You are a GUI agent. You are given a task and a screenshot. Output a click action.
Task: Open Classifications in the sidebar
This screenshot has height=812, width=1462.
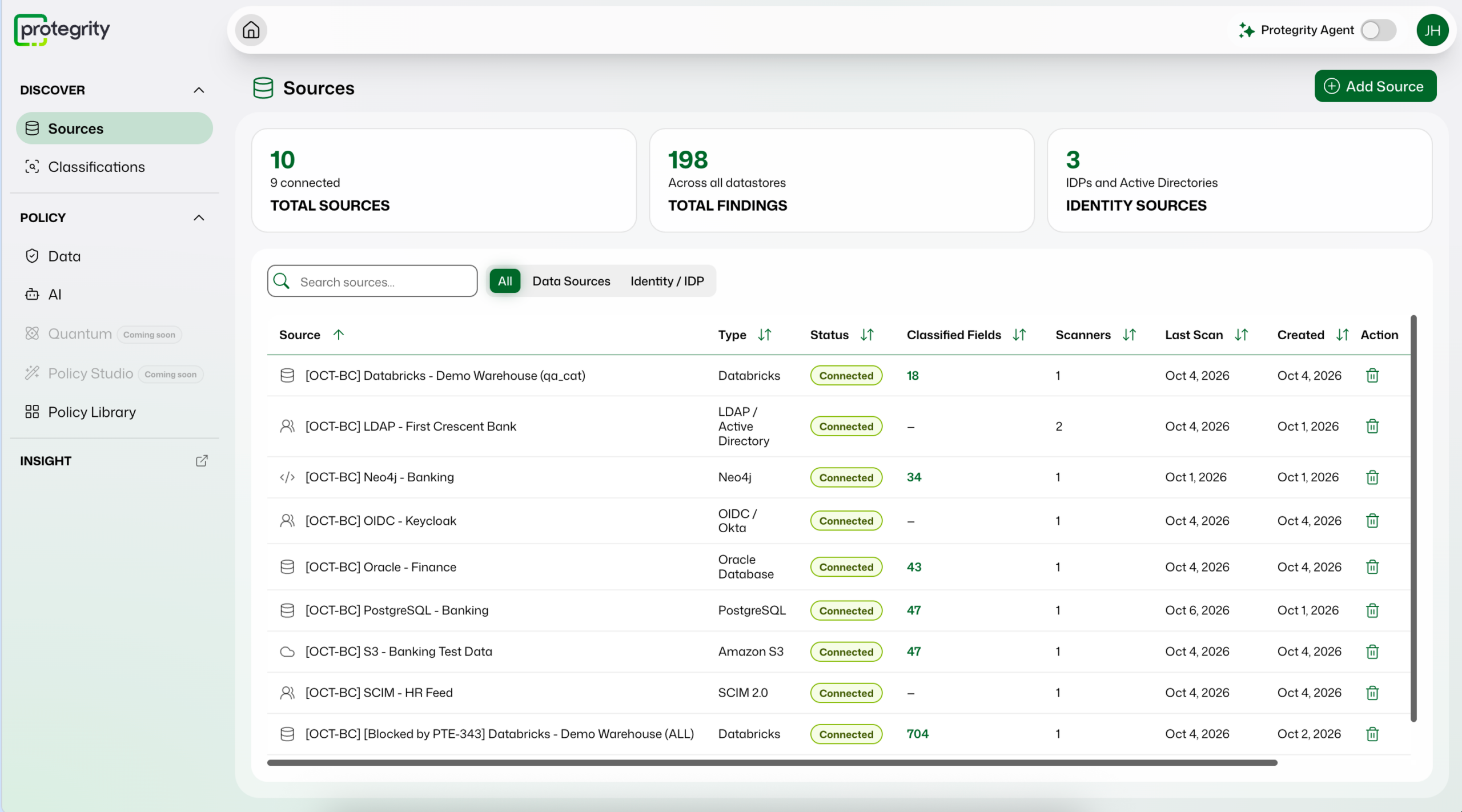point(114,167)
